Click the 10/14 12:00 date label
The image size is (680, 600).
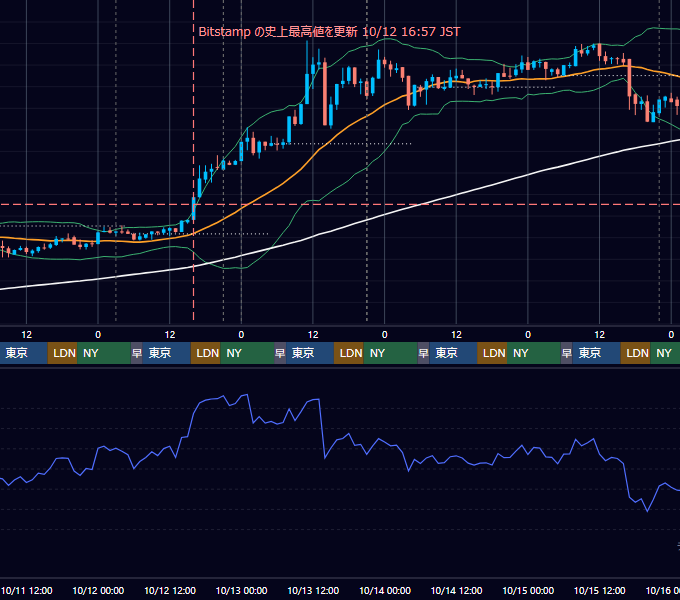coord(456,590)
